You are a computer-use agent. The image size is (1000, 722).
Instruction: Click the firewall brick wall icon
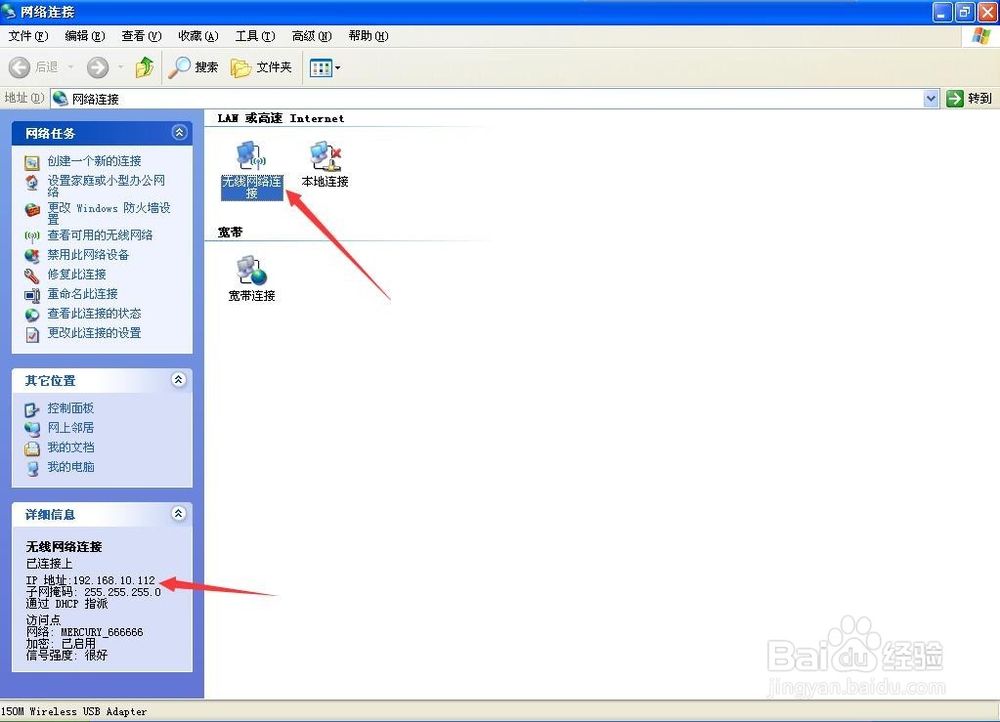[x=32, y=210]
